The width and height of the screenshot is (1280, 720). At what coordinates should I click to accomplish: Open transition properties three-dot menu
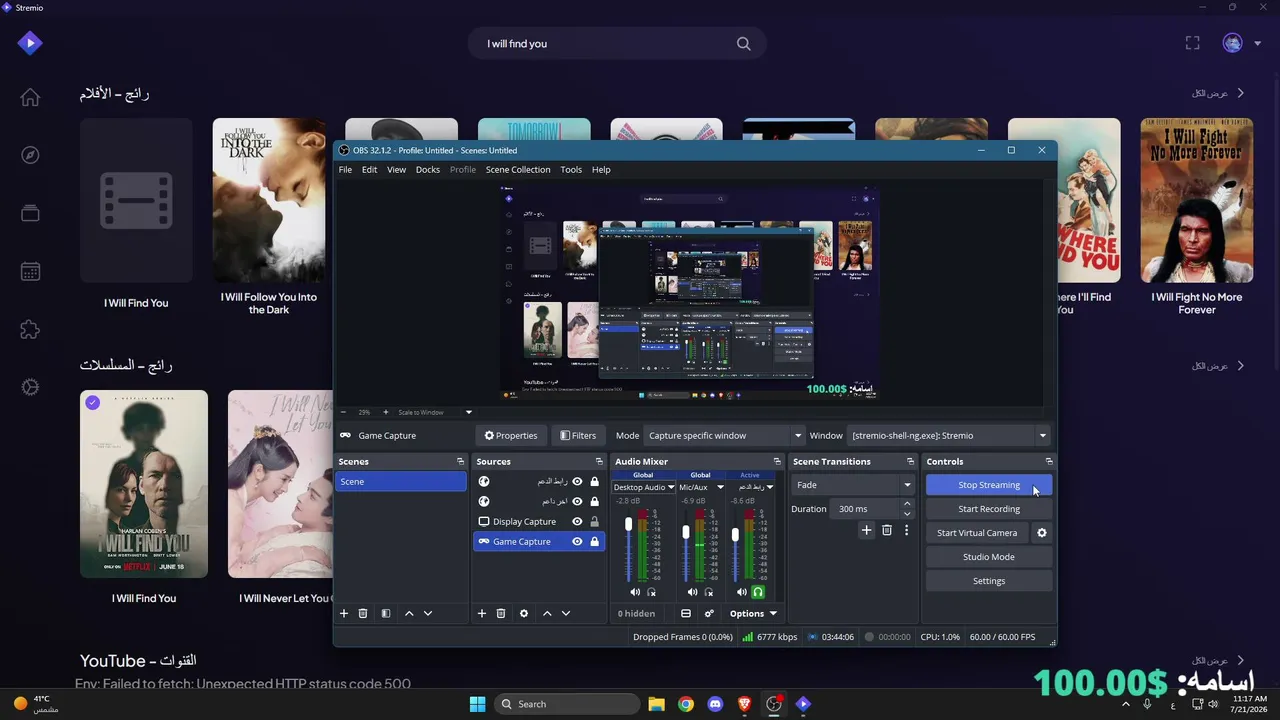coord(907,530)
